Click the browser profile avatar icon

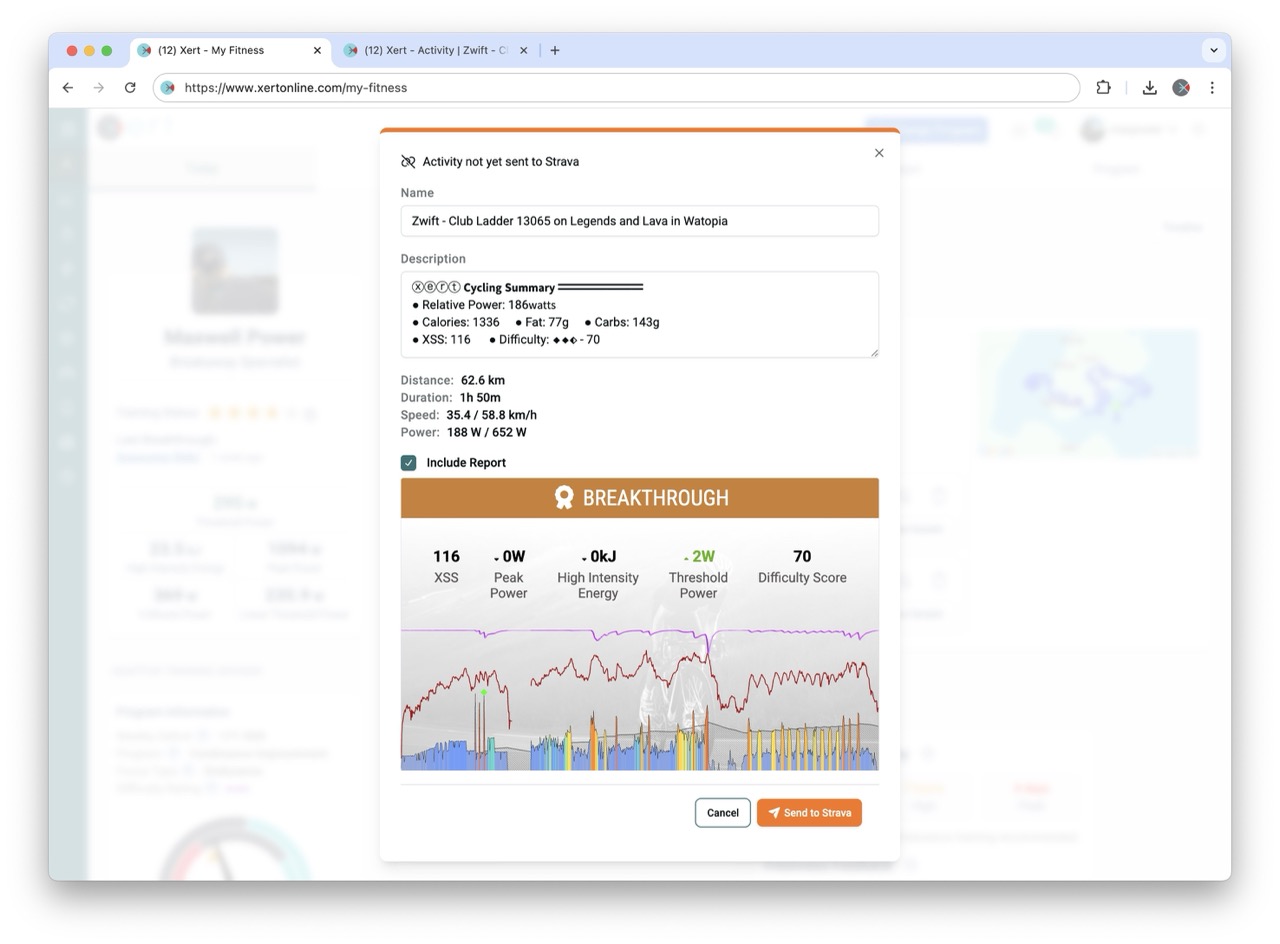tap(1181, 88)
